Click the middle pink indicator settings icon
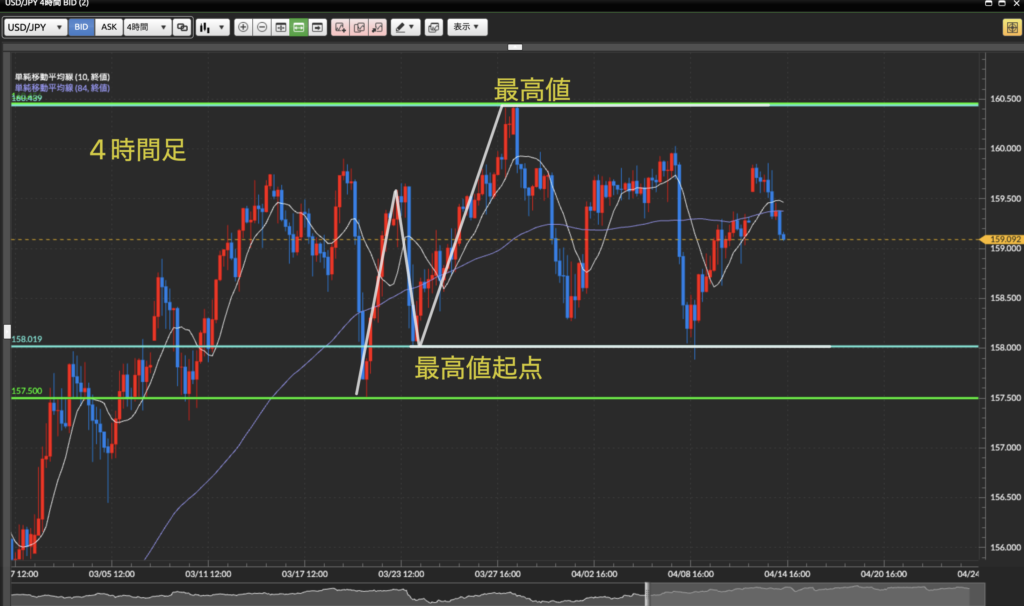Viewport: 1024px width, 606px height. pyautogui.click(x=358, y=28)
